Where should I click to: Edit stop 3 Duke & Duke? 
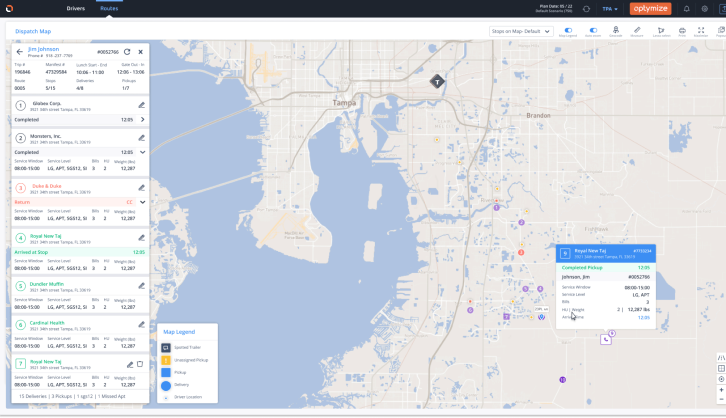tap(142, 187)
